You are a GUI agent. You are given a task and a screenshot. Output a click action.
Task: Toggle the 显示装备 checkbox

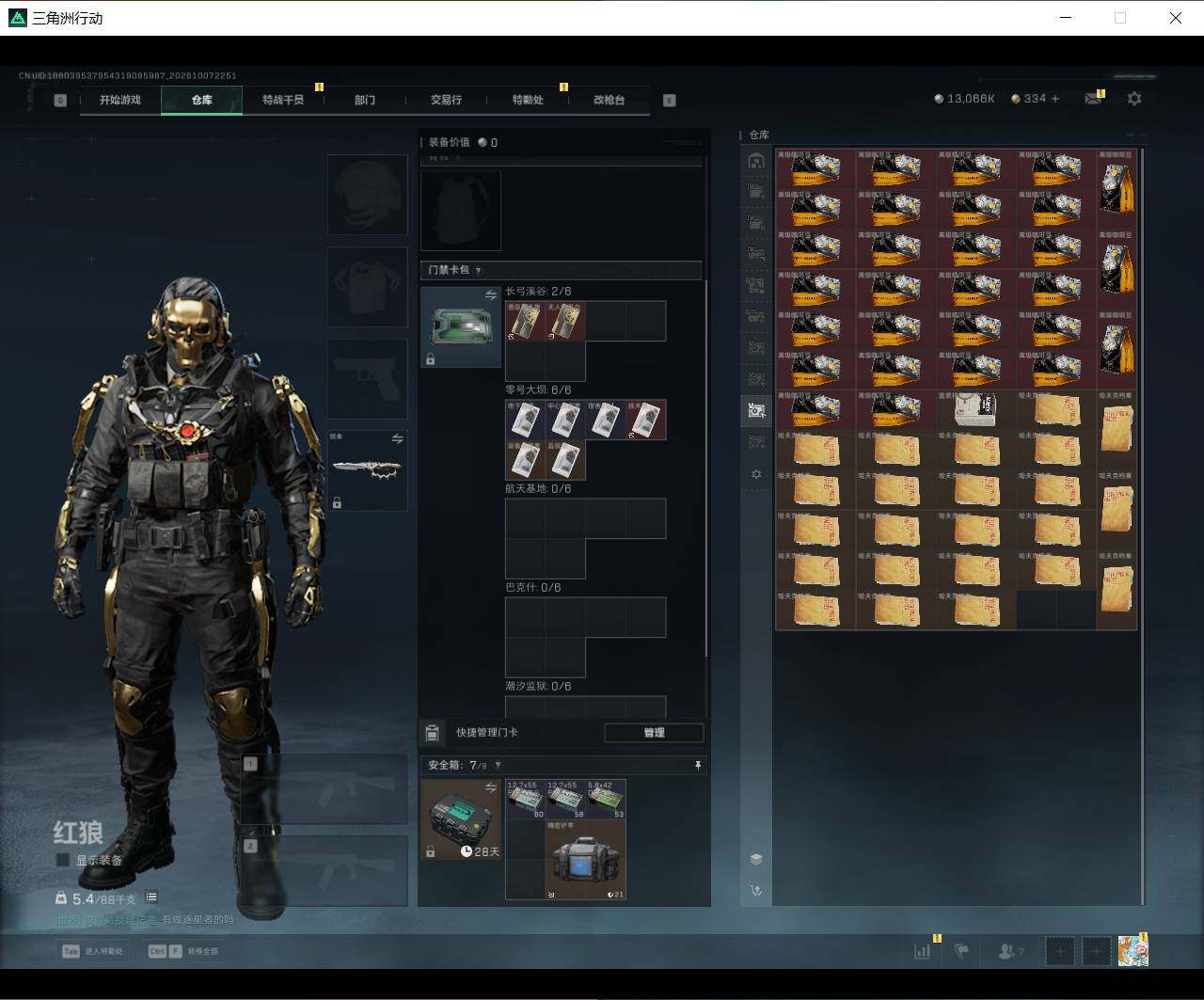63,860
